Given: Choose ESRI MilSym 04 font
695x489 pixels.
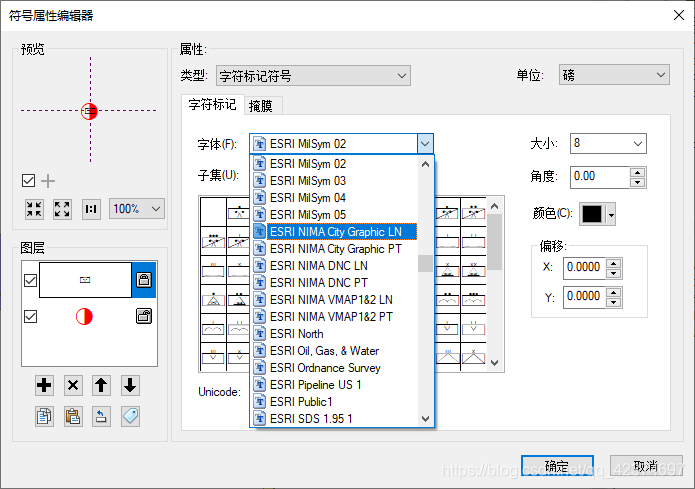Looking at the screenshot, I should (x=334, y=198).
